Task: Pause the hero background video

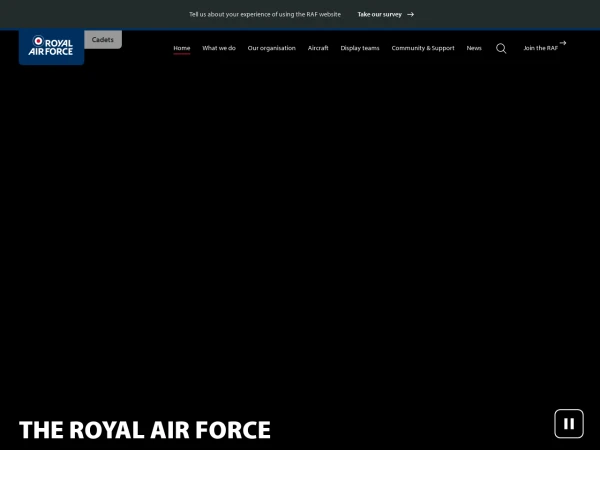Action: pyautogui.click(x=568, y=423)
